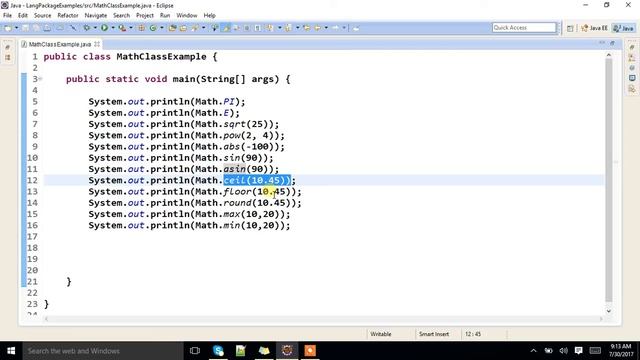Click second icon in right minimized sidebar
The width and height of the screenshot is (640, 360).
(632, 58)
